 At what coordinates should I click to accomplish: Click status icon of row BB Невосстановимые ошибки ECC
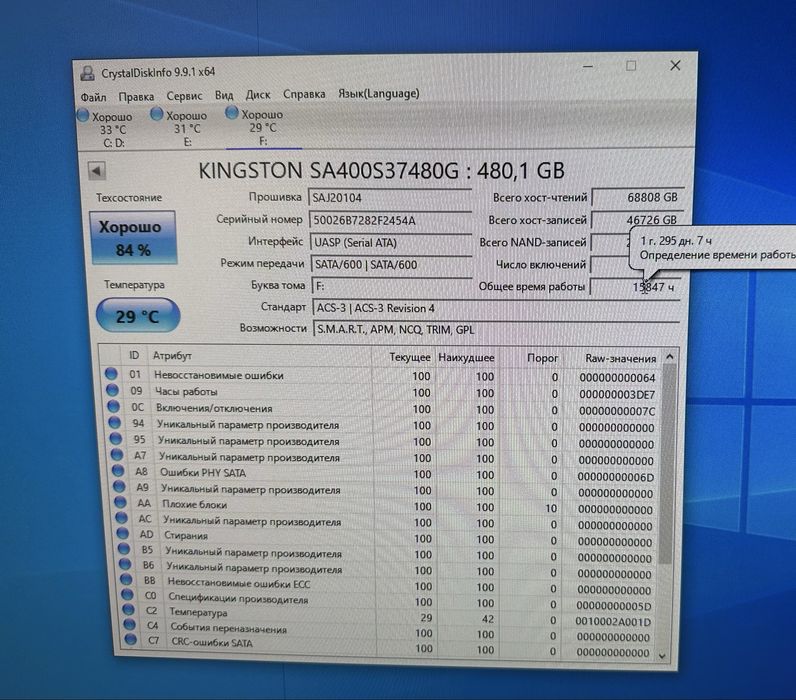click(x=126, y=580)
